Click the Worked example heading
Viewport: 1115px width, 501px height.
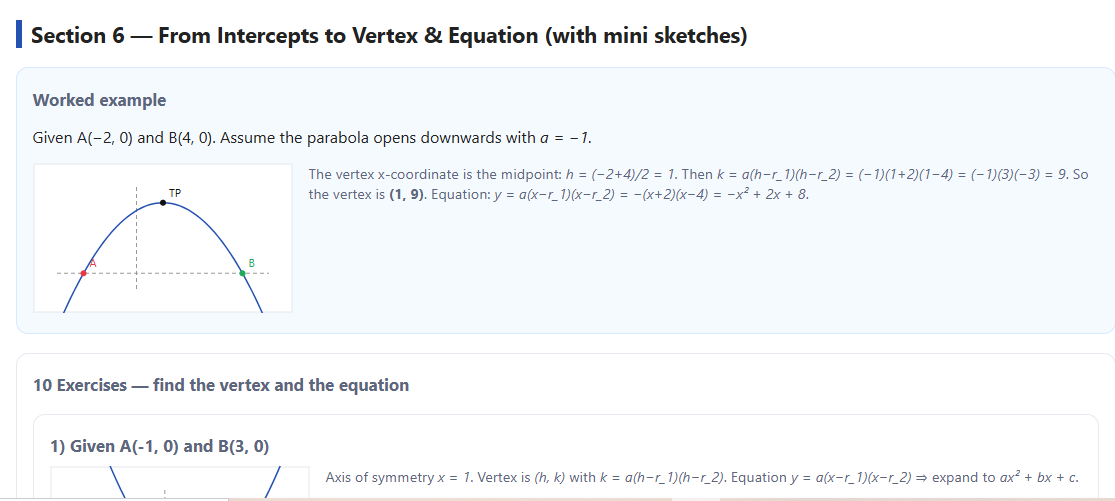(99, 100)
